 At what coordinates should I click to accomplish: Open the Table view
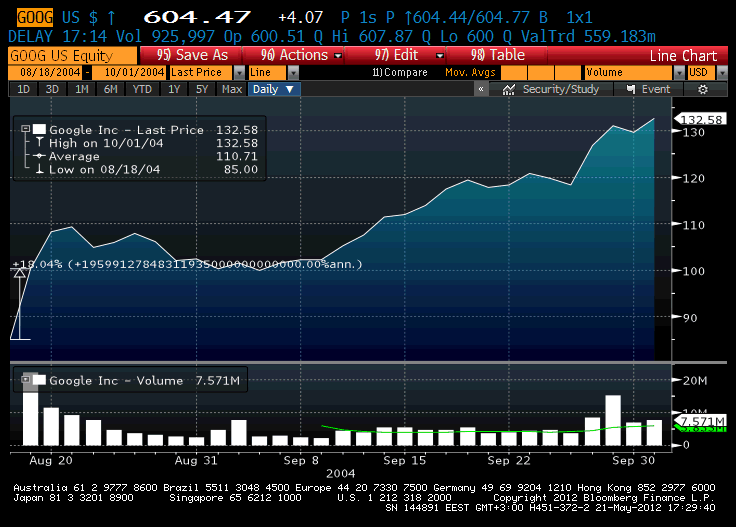[497, 55]
